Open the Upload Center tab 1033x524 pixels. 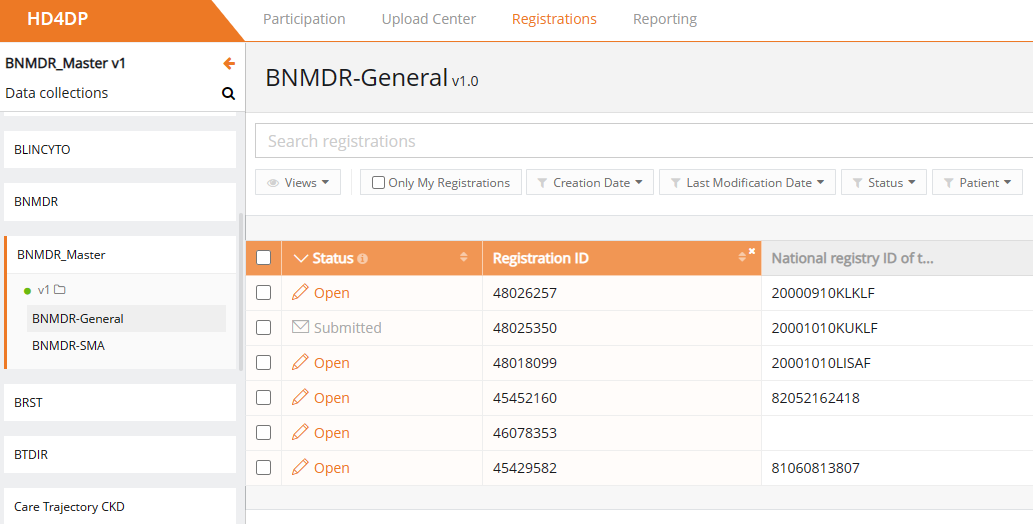click(429, 19)
